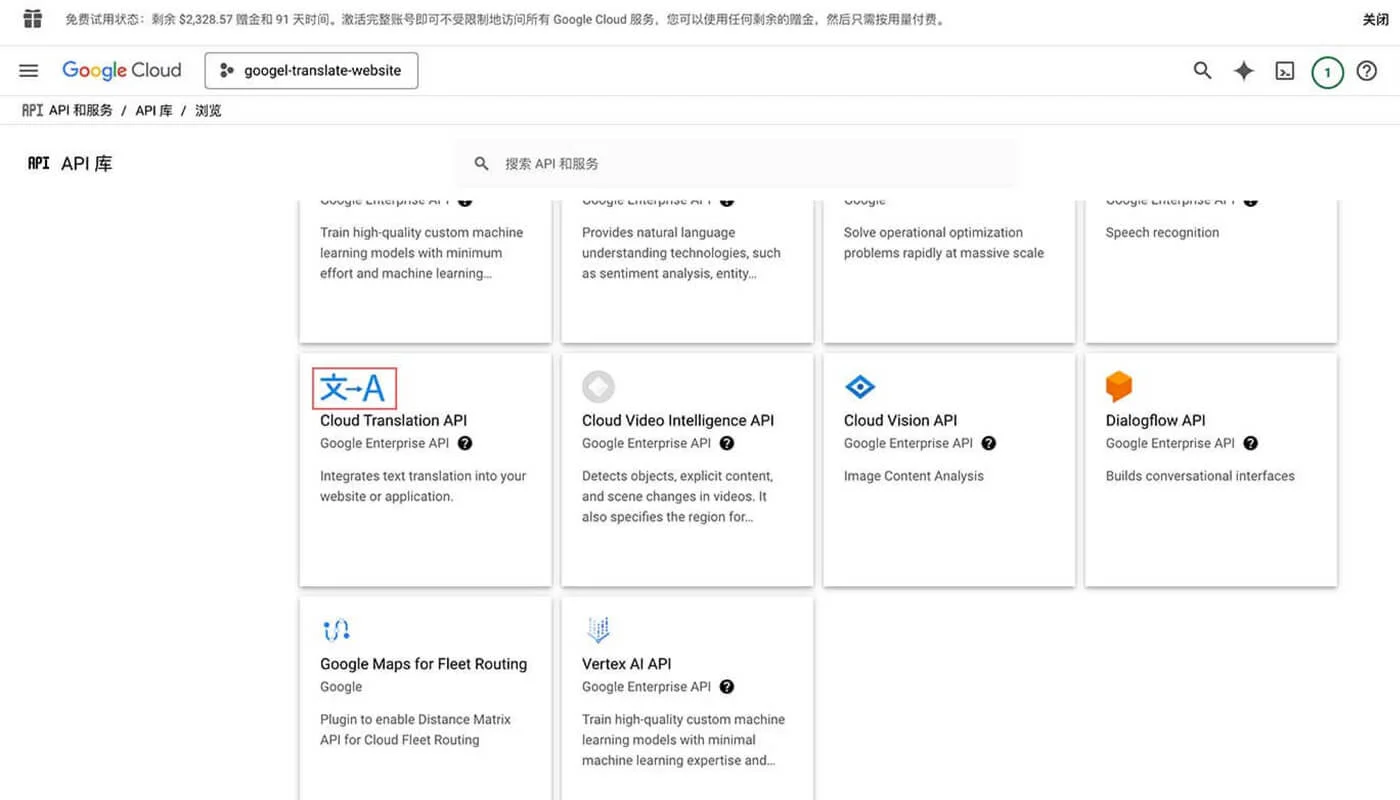Open the search magnifier in top bar

point(1201,70)
